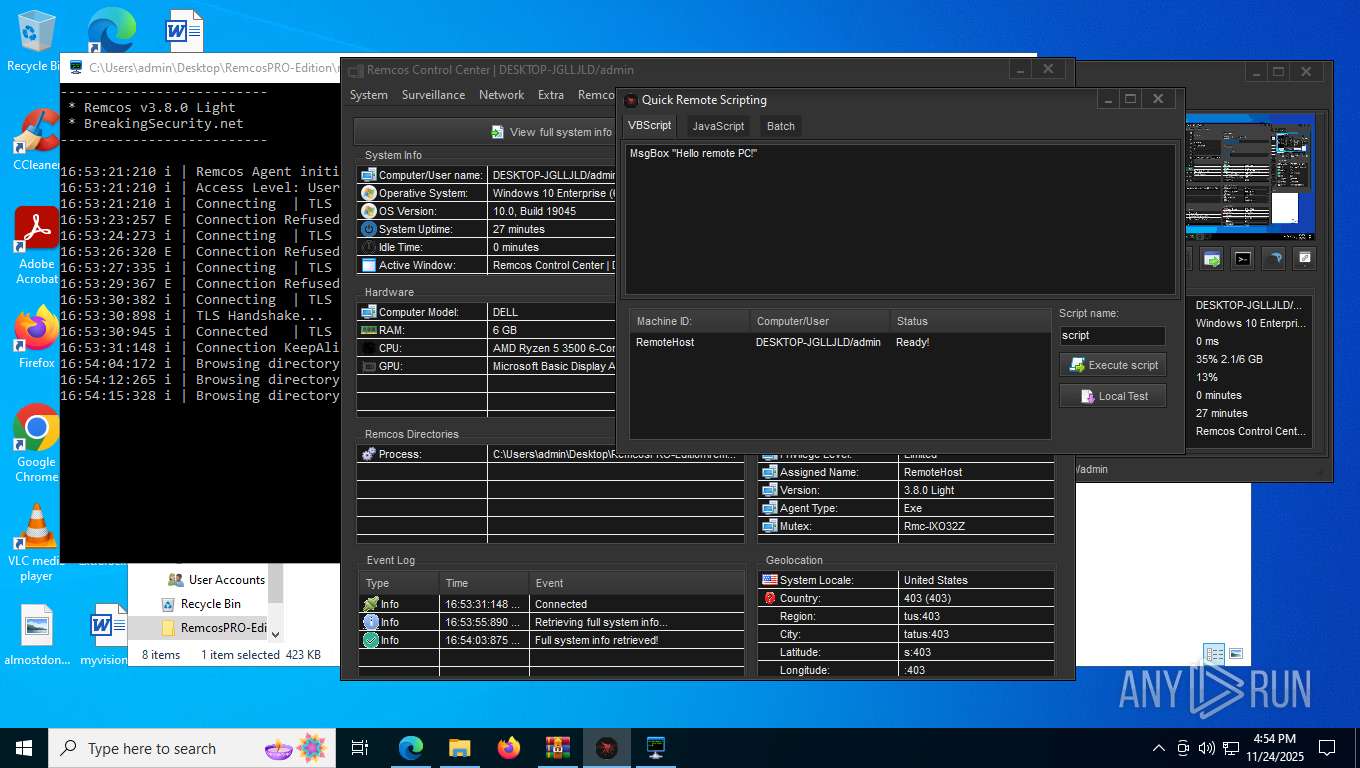This screenshot has width=1360, height=768.
Task: Select Recycle Bin in Explorer tree
Action: (201, 604)
